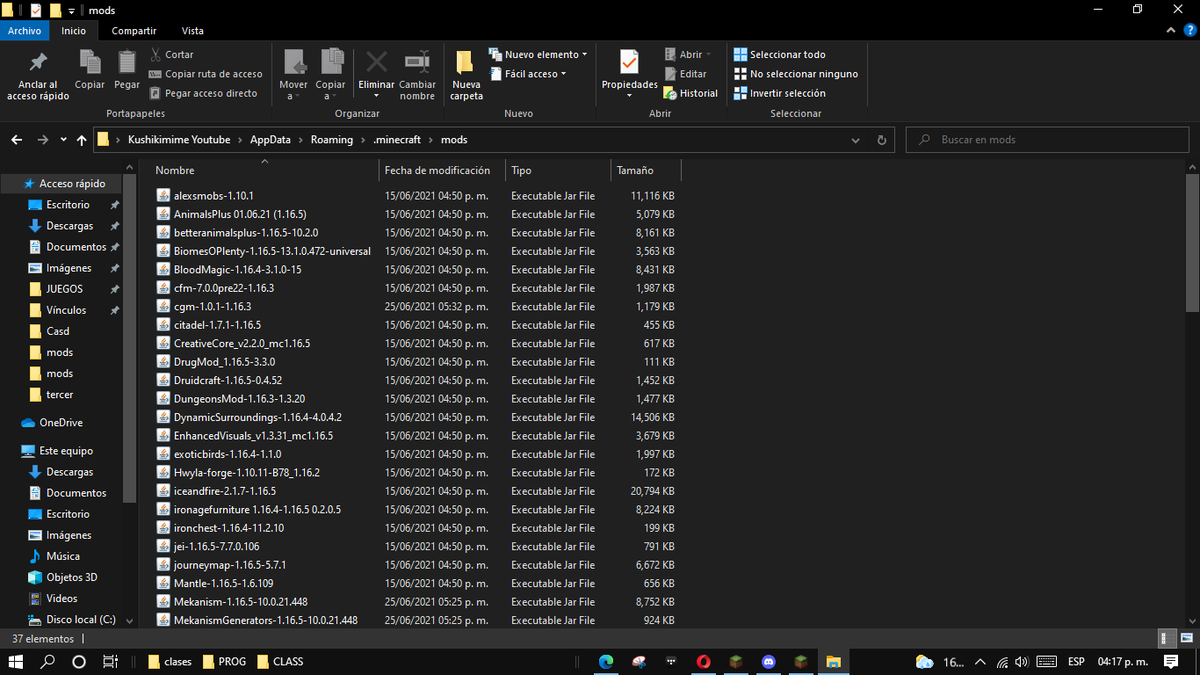The height and width of the screenshot is (675, 1200).
Task: Open the Windows Start button
Action: (x=16, y=662)
